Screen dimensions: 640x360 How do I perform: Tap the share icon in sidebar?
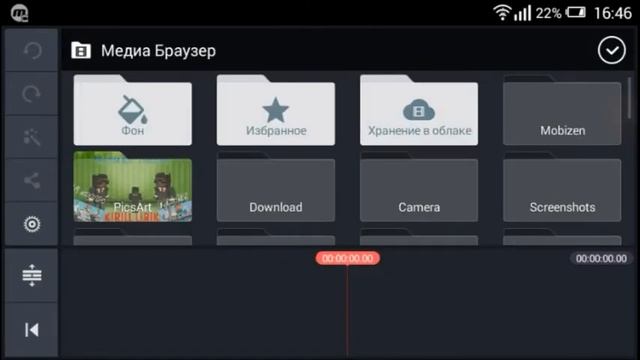32,180
